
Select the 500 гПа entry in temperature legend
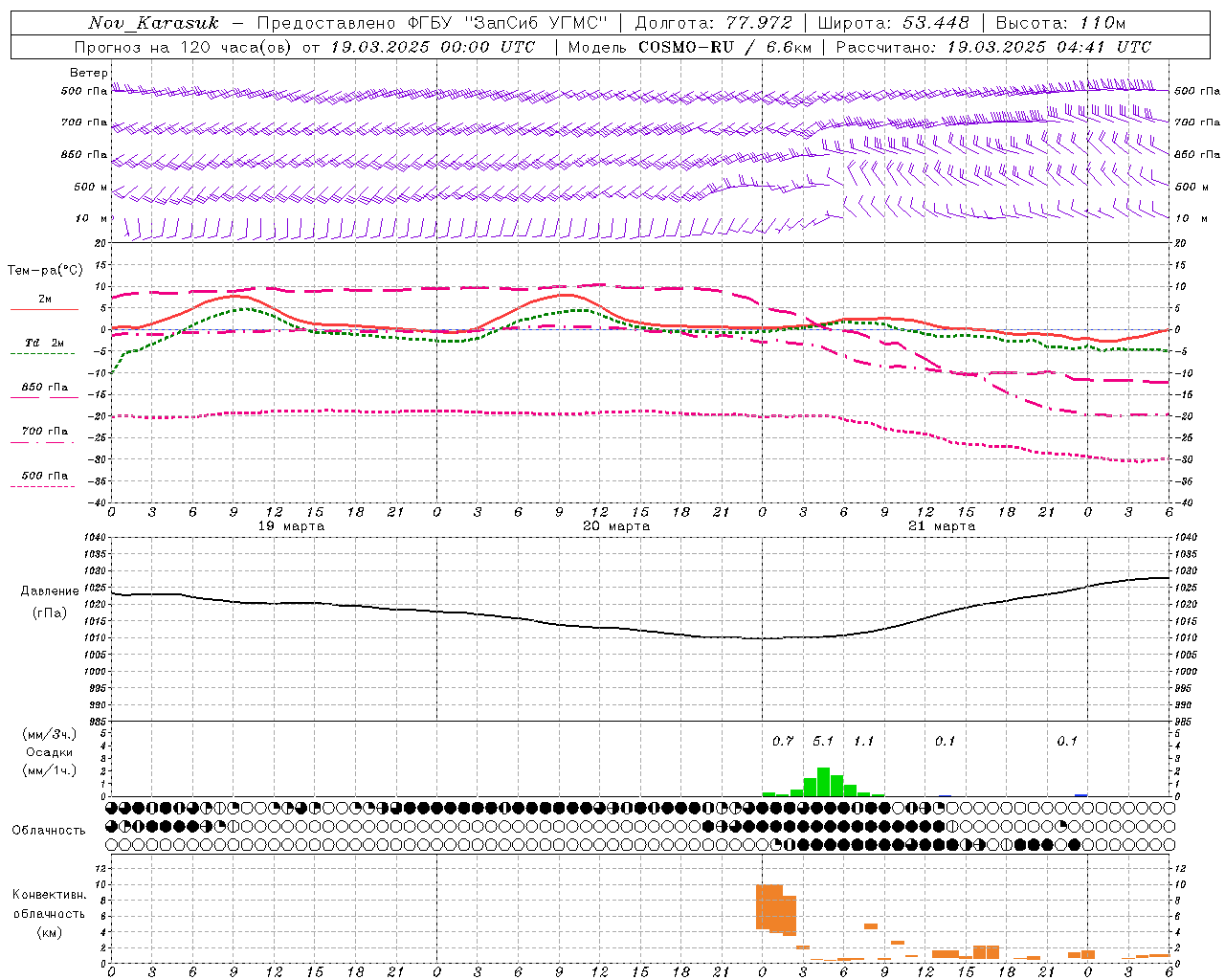[44, 476]
